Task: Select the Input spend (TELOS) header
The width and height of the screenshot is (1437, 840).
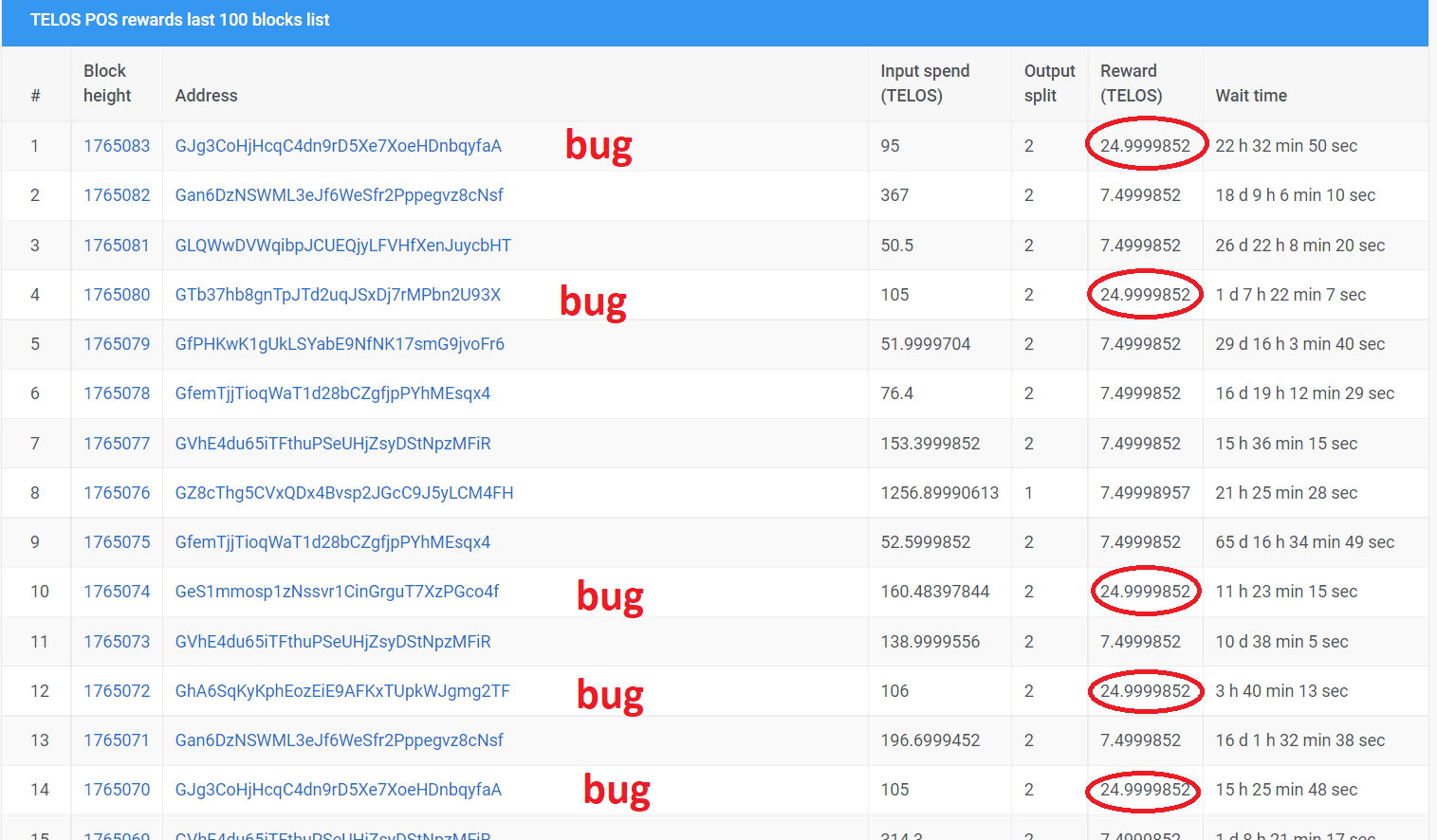Action: coord(925,83)
